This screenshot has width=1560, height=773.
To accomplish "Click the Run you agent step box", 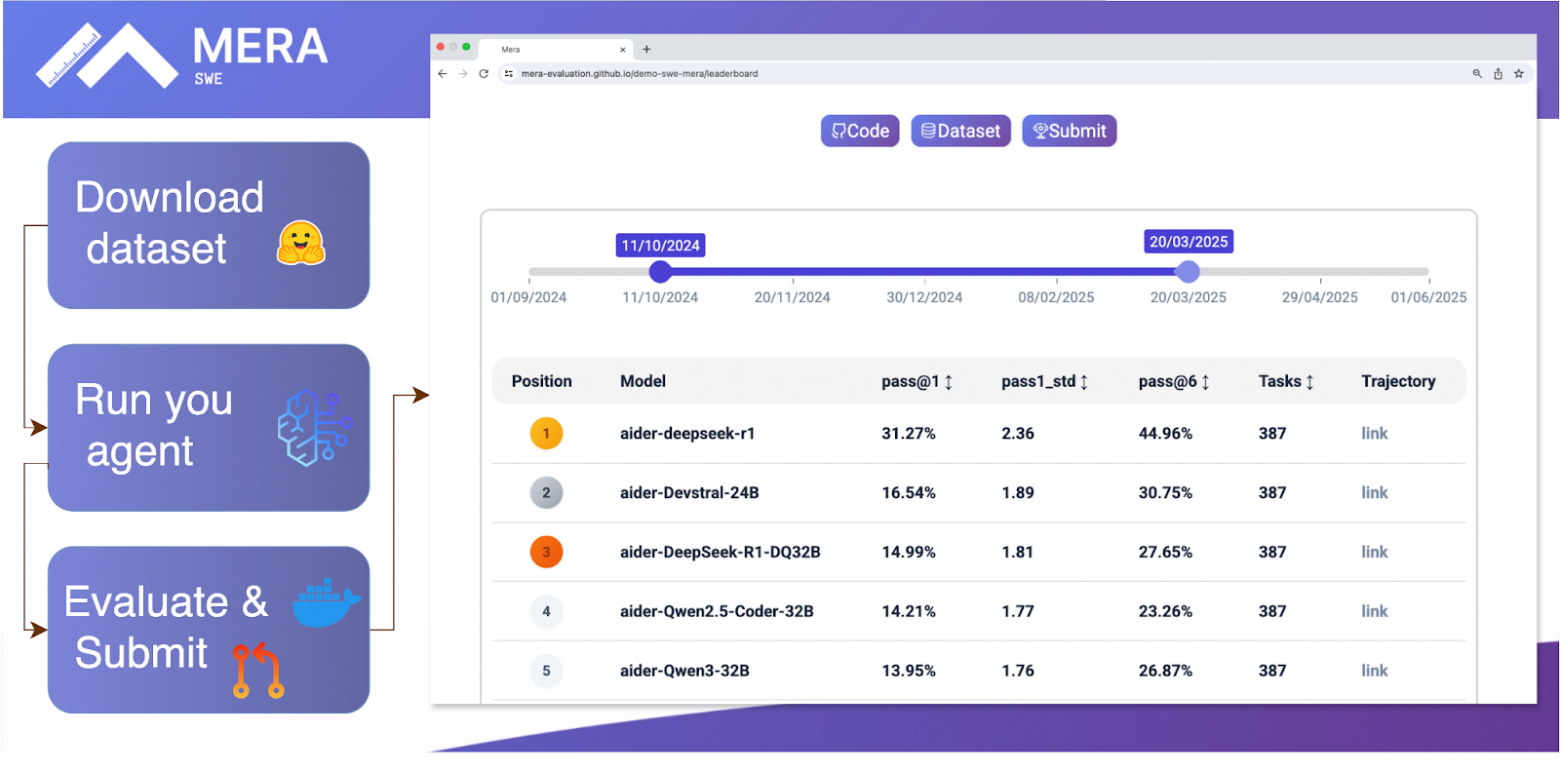I will click(x=209, y=427).
